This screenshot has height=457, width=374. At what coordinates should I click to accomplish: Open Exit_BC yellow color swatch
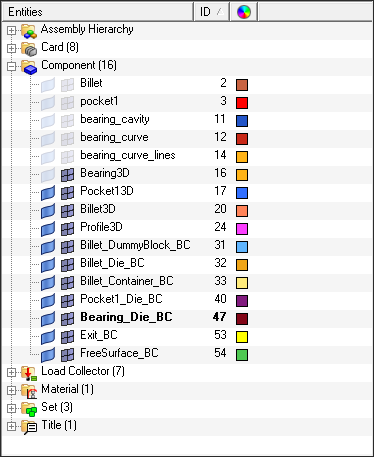point(242,337)
